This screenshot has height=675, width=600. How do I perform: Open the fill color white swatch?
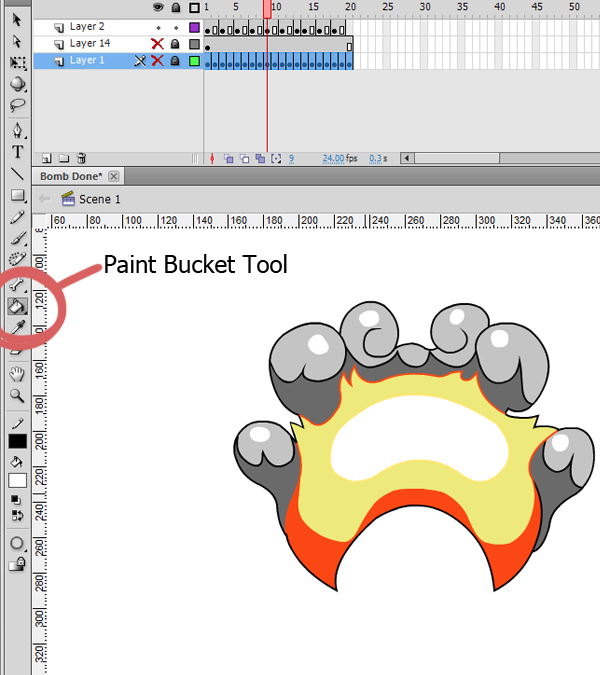point(18,480)
